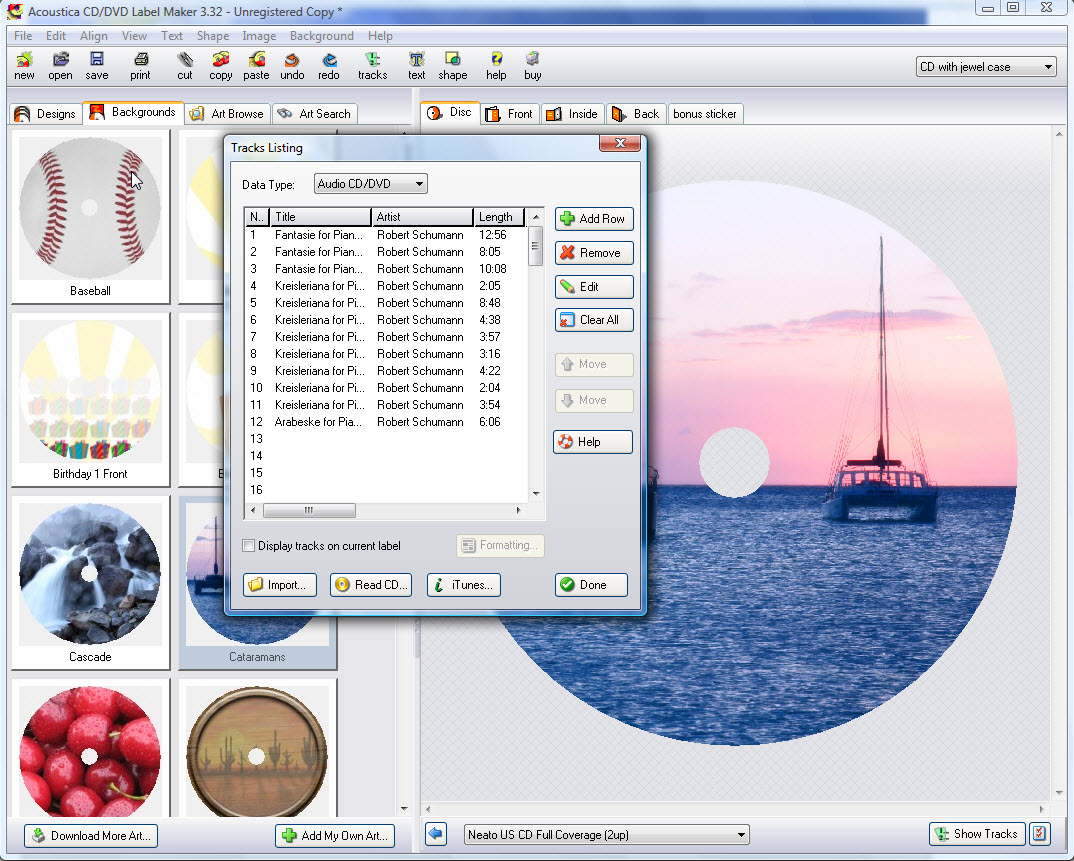Select track 12 Arabeske for Pia...
Viewport: 1074px width, 861px height.
[x=386, y=422]
